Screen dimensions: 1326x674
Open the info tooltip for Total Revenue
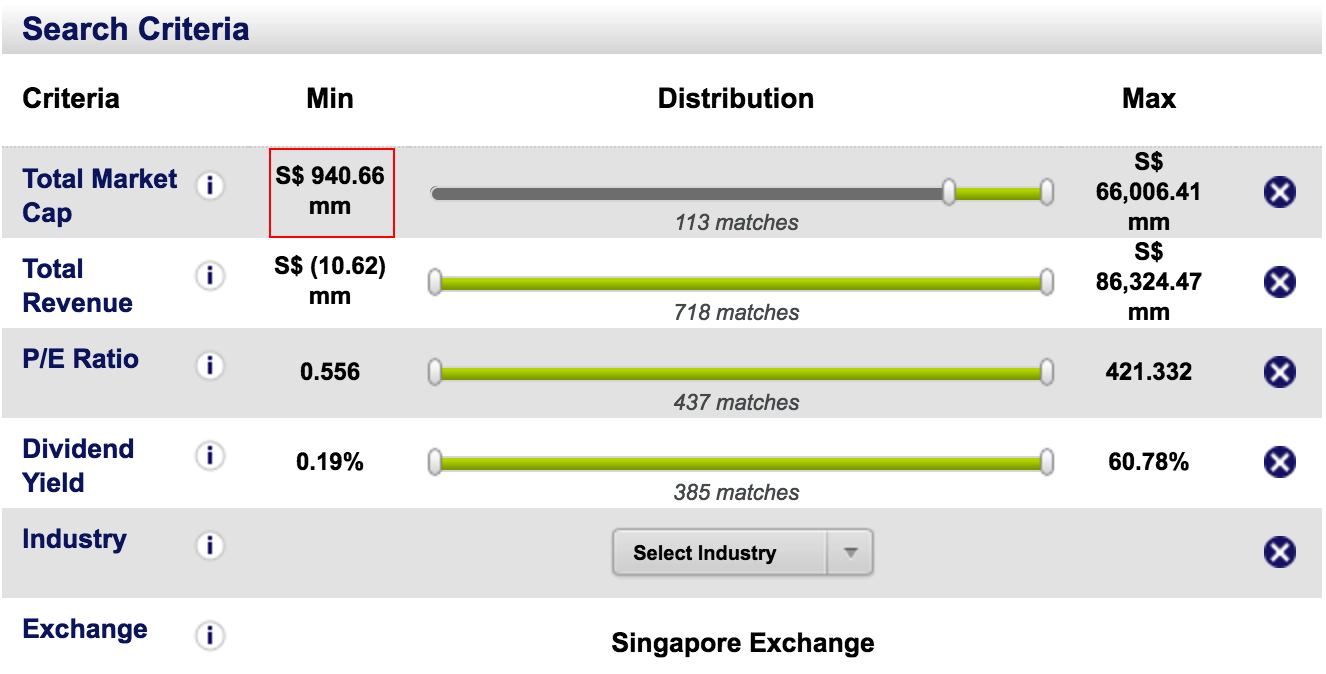[210, 276]
